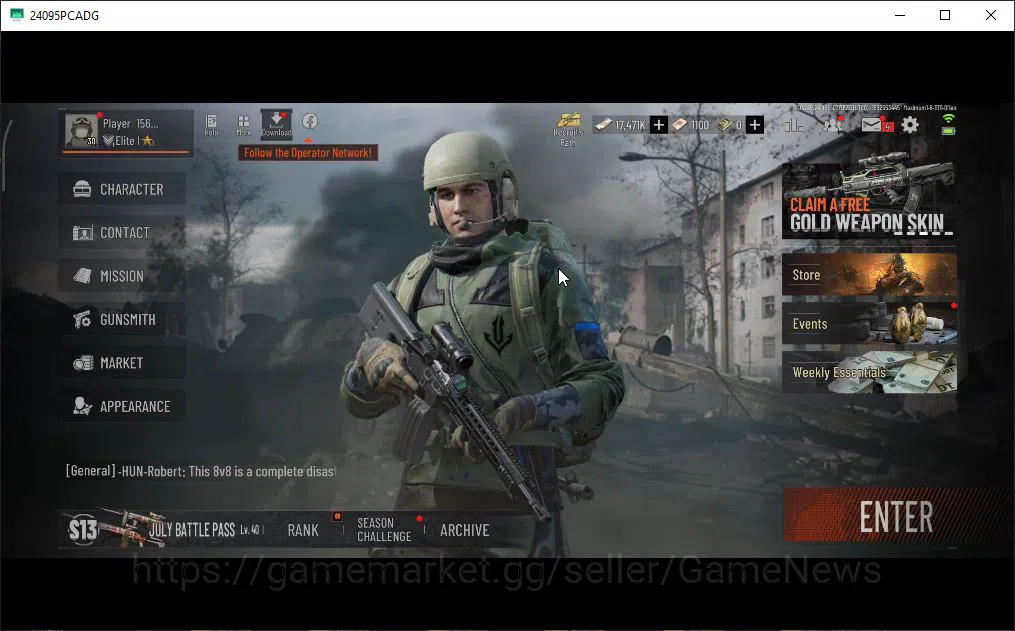
Task: Click the ENTER button
Action: coord(897,516)
